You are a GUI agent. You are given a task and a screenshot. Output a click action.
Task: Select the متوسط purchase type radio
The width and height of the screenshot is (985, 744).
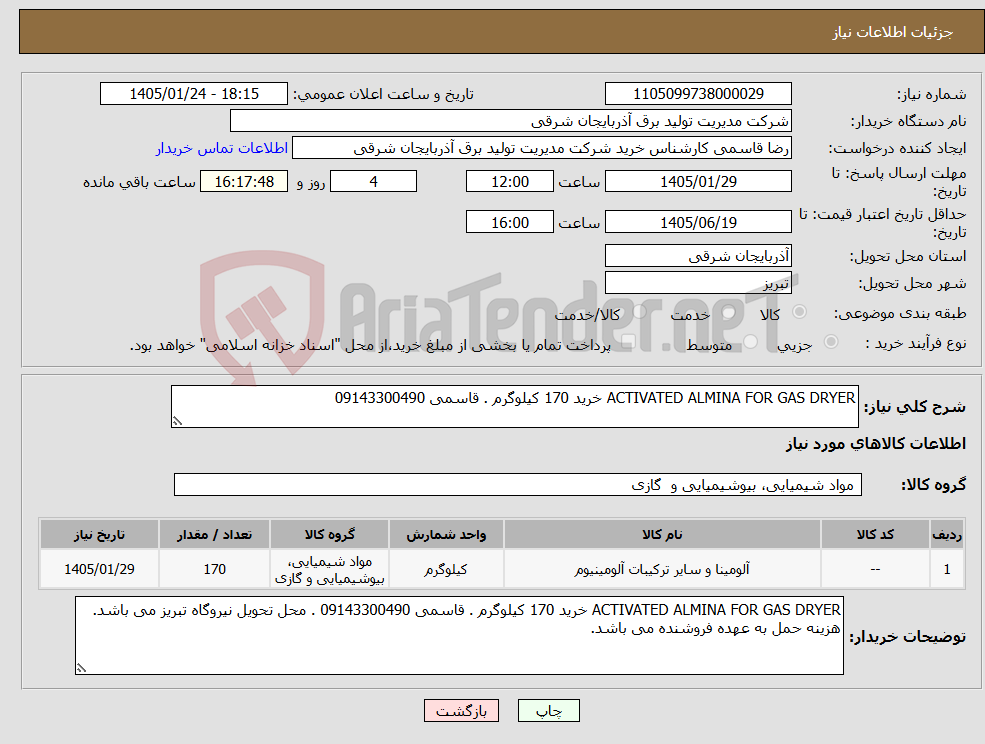[x=751, y=342]
